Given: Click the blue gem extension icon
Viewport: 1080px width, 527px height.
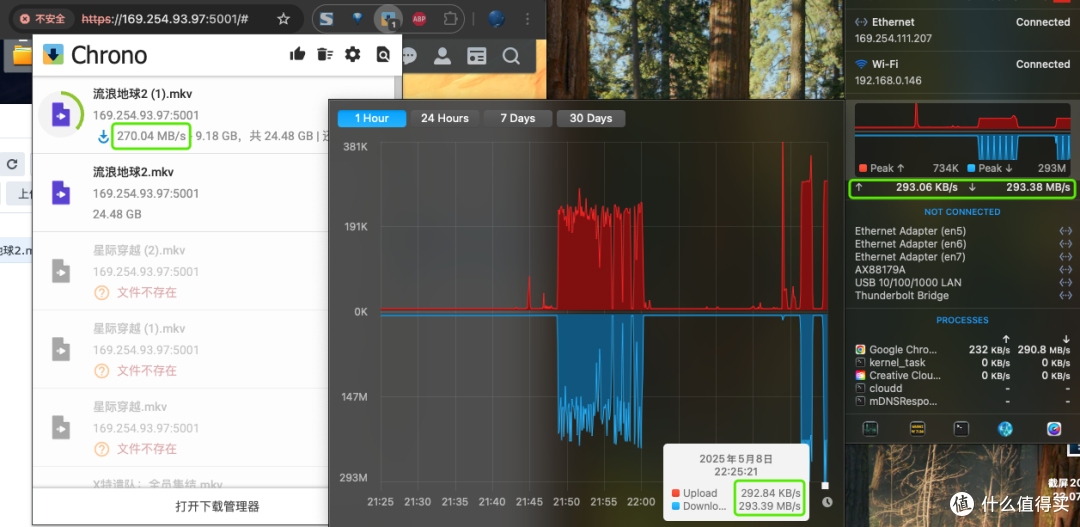Looking at the screenshot, I should (x=357, y=19).
